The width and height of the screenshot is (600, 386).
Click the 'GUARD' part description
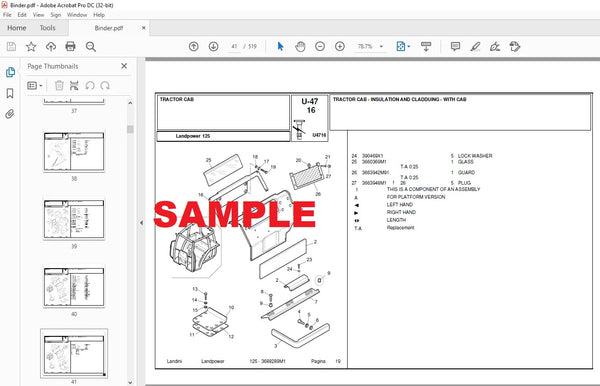click(466, 173)
